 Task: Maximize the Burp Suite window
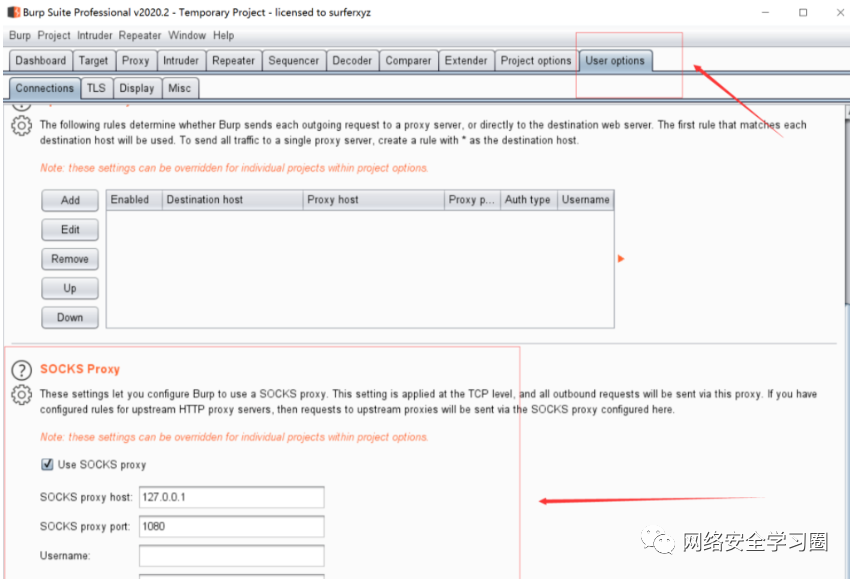[x=803, y=13]
